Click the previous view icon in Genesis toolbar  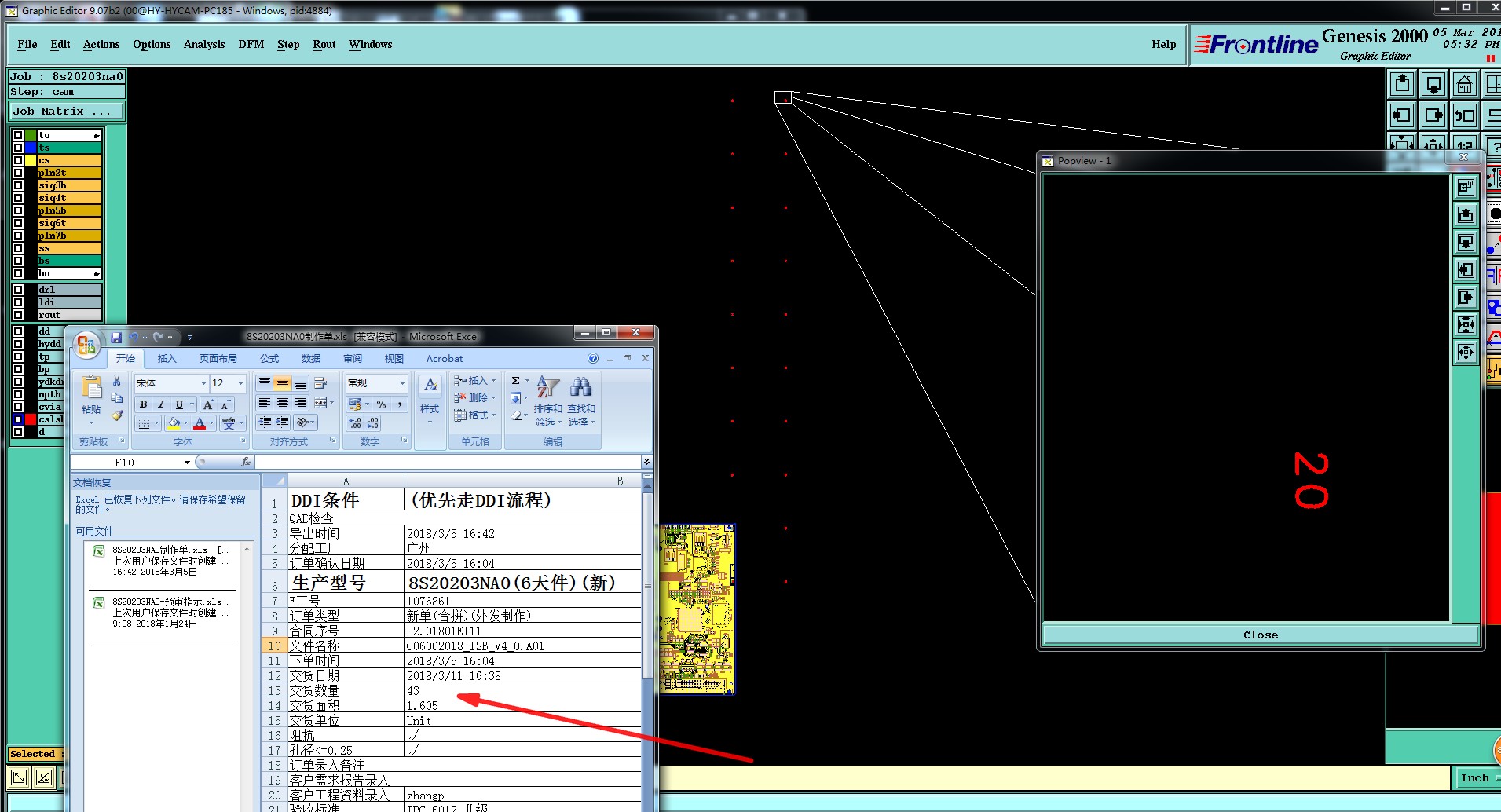1465,115
